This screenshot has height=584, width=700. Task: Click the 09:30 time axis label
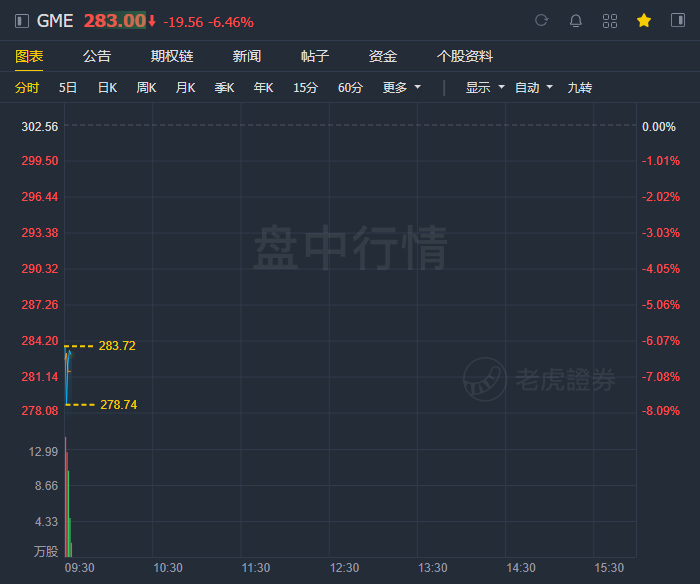pyautogui.click(x=79, y=568)
